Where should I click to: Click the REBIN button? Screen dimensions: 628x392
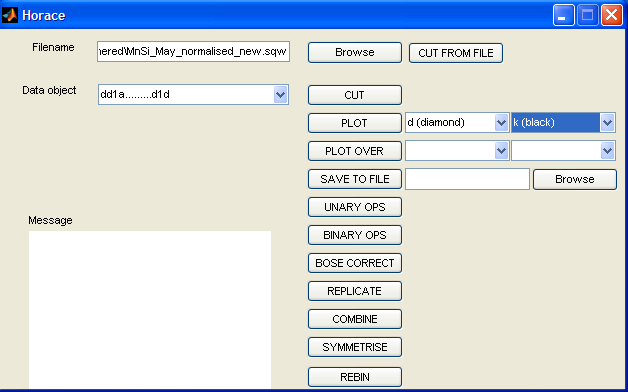click(354, 377)
